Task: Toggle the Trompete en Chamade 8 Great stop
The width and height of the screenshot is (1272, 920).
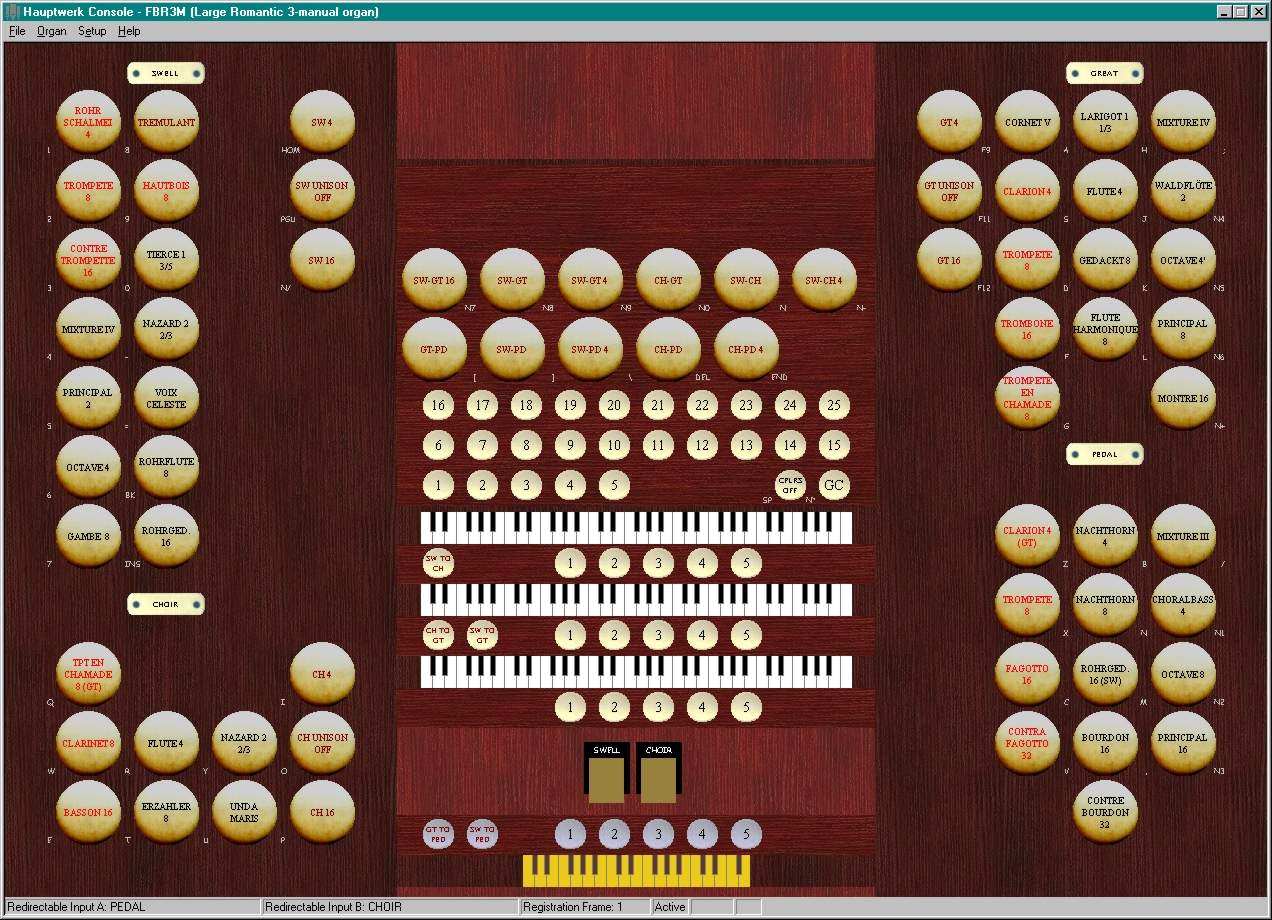Action: pyautogui.click(x=1027, y=398)
